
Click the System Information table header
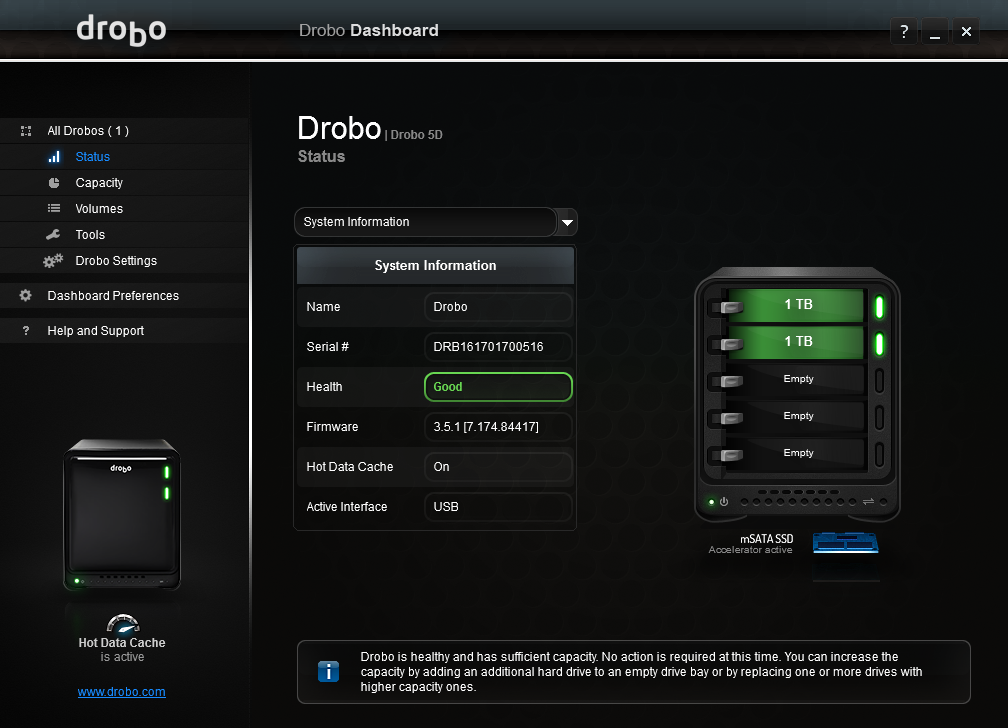(x=435, y=266)
